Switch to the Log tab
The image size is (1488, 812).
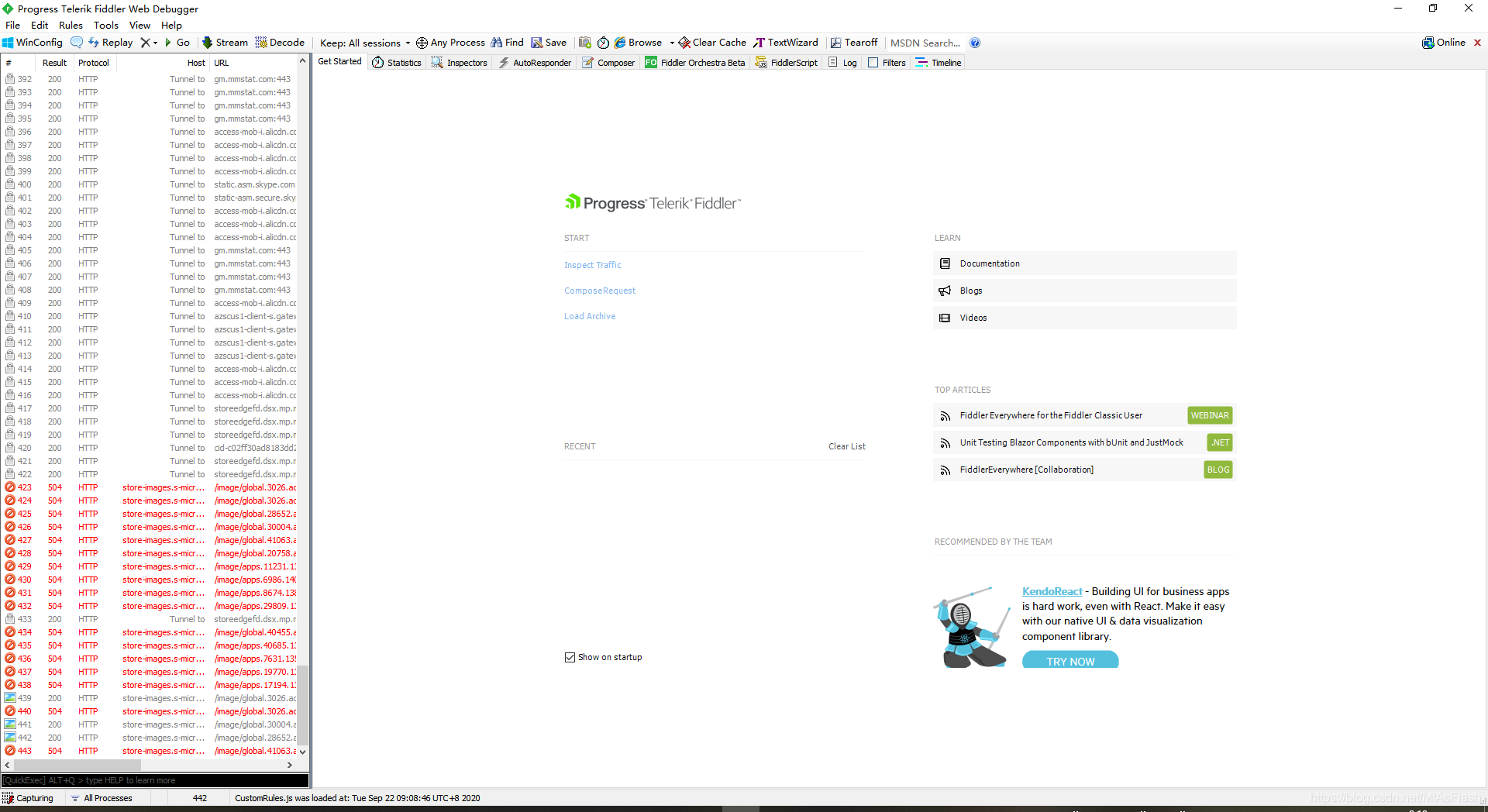tap(843, 63)
